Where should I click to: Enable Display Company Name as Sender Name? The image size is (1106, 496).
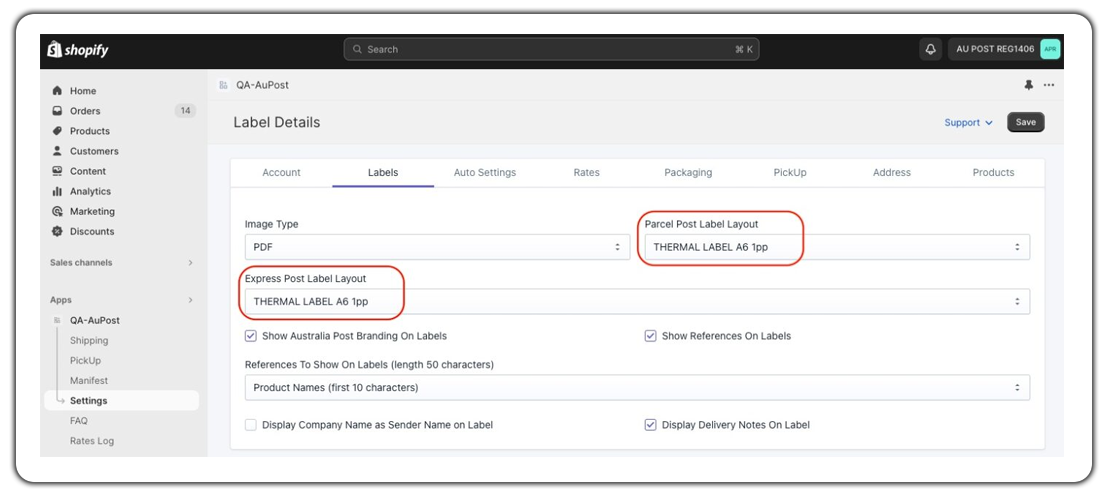[x=250, y=425]
